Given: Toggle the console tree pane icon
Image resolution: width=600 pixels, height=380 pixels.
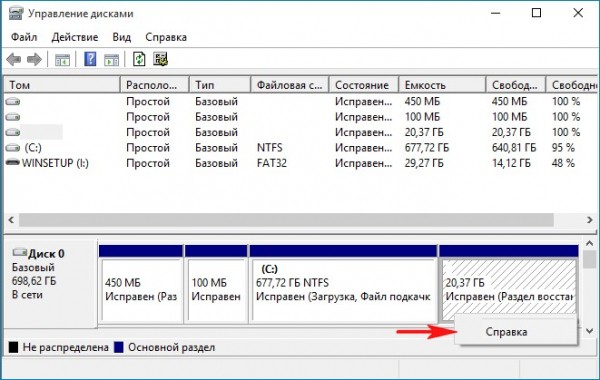Looking at the screenshot, I should [x=62, y=60].
